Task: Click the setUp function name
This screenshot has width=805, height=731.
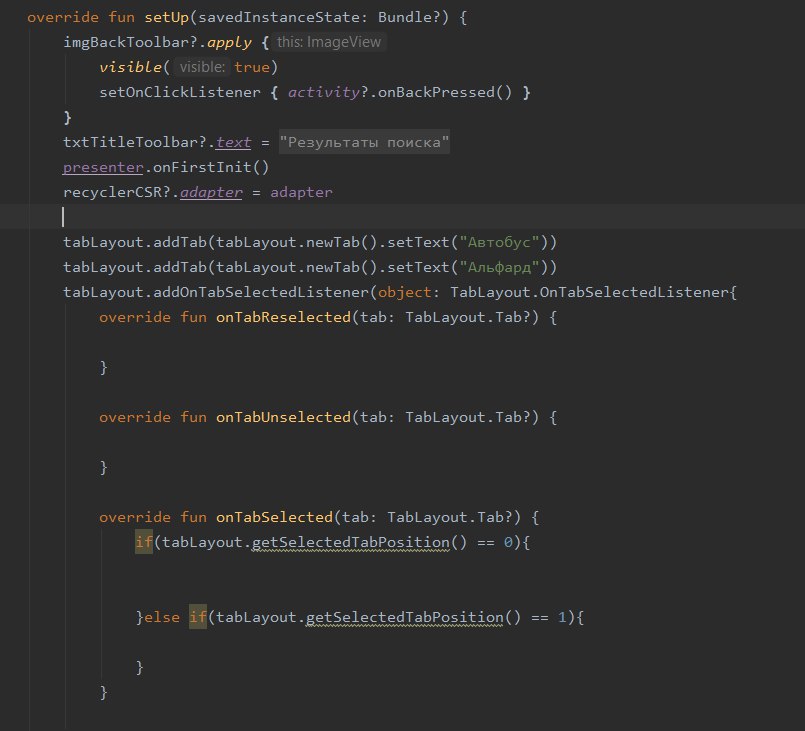Action: pyautogui.click(x=166, y=17)
